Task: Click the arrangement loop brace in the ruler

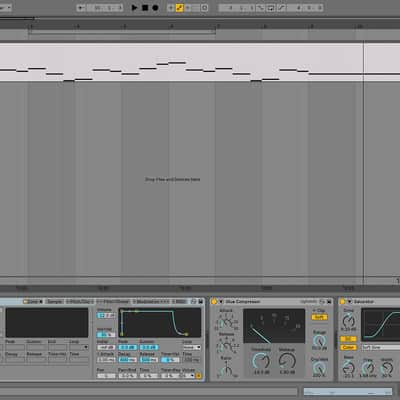Action: coord(122,32)
